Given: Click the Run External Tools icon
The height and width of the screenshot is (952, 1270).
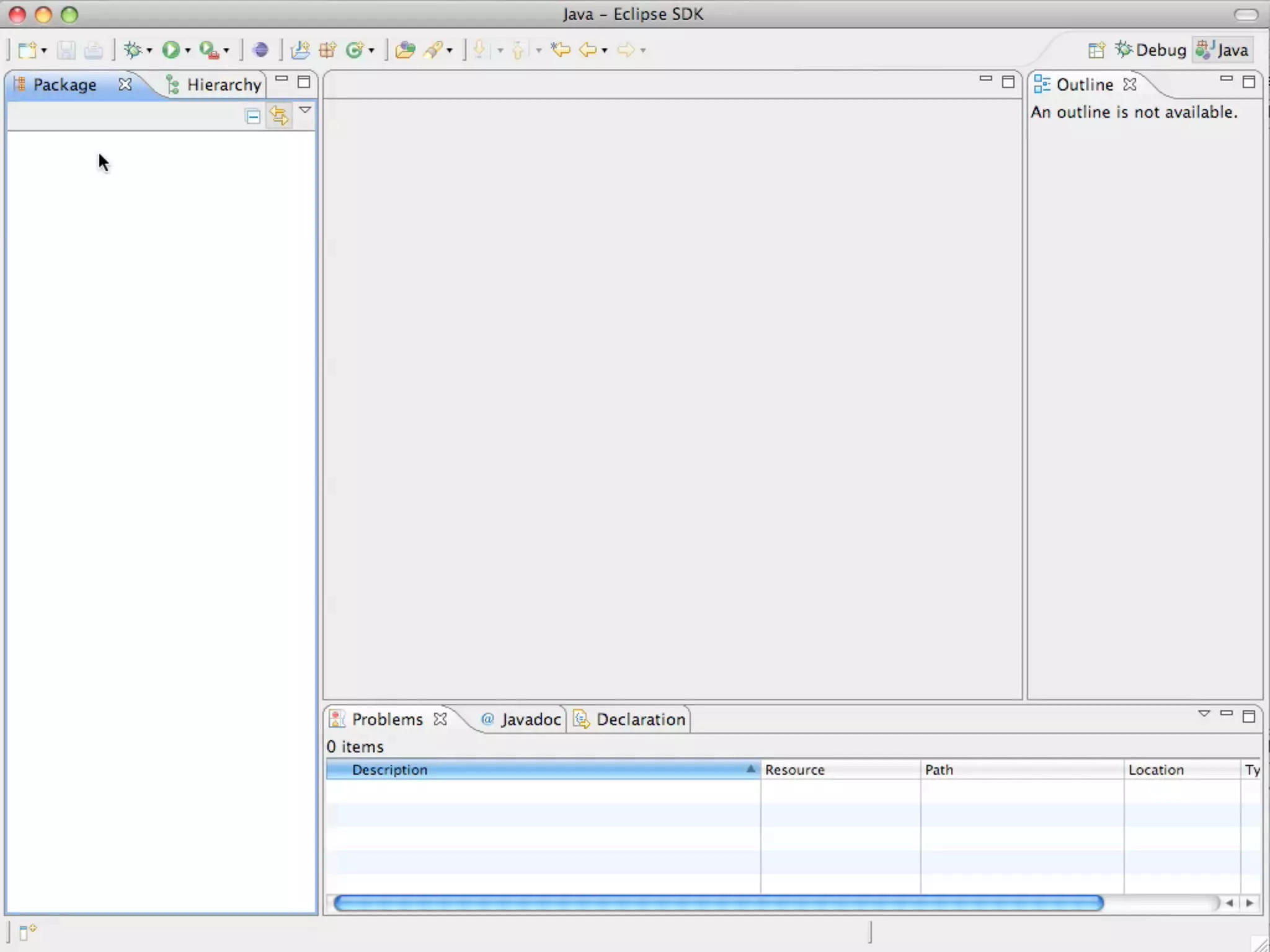Looking at the screenshot, I should point(209,50).
